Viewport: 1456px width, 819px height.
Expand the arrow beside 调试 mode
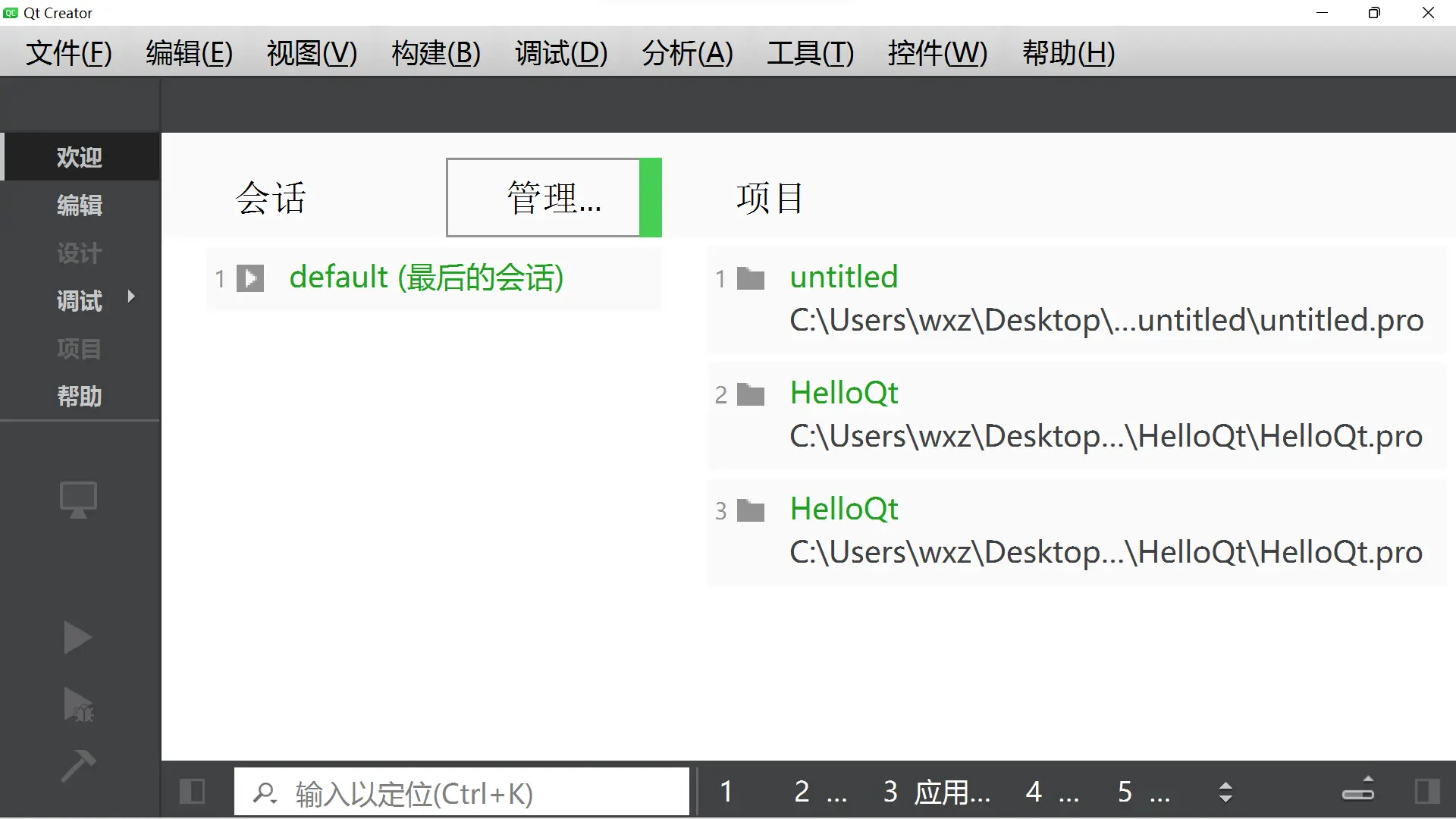click(x=131, y=297)
